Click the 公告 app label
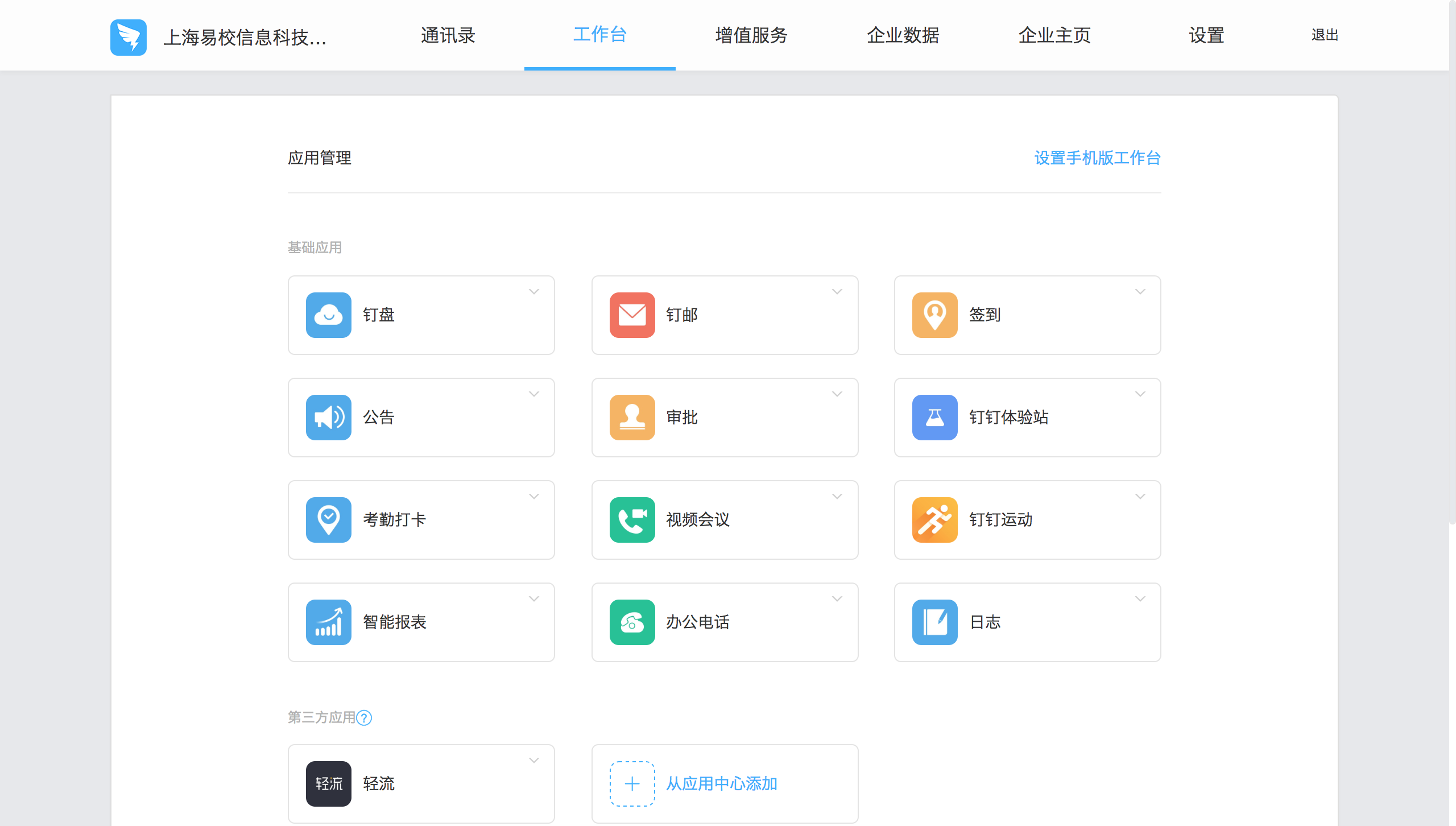 click(x=379, y=417)
